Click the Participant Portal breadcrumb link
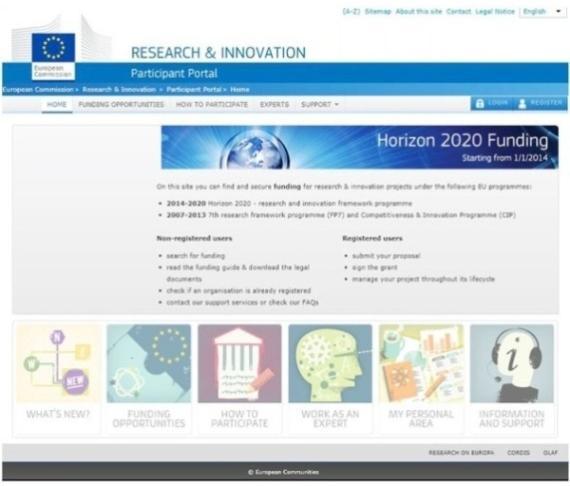The image size is (570, 486). click(x=194, y=89)
